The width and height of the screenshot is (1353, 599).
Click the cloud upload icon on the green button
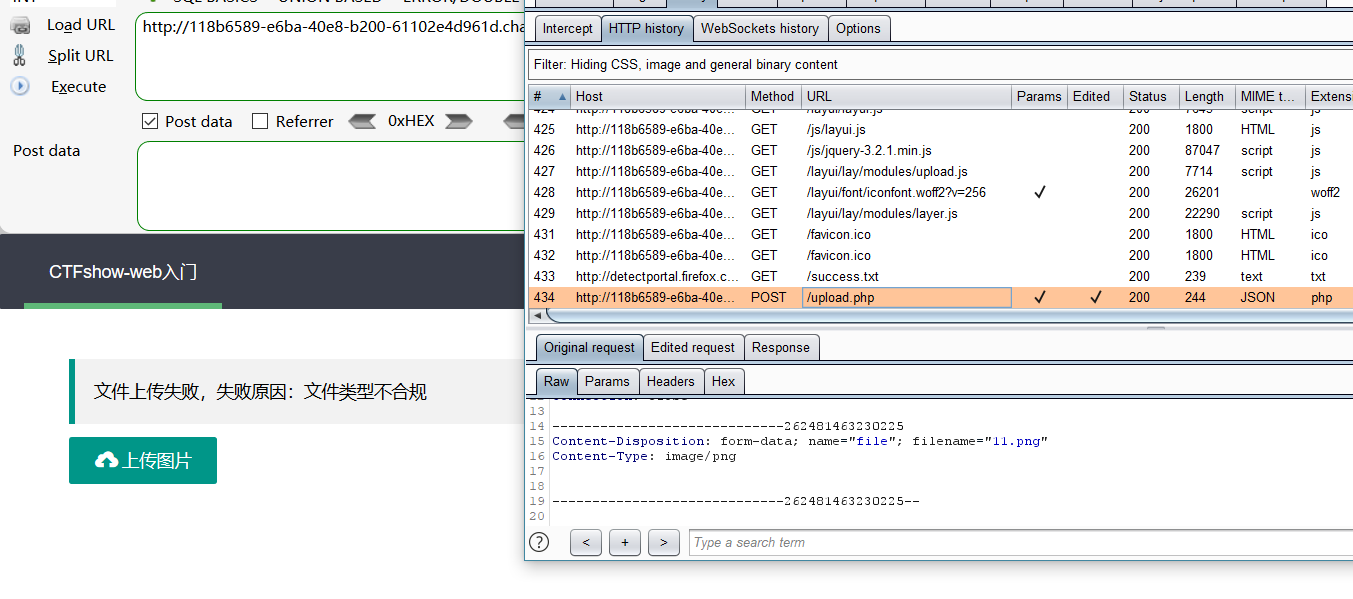[106, 460]
